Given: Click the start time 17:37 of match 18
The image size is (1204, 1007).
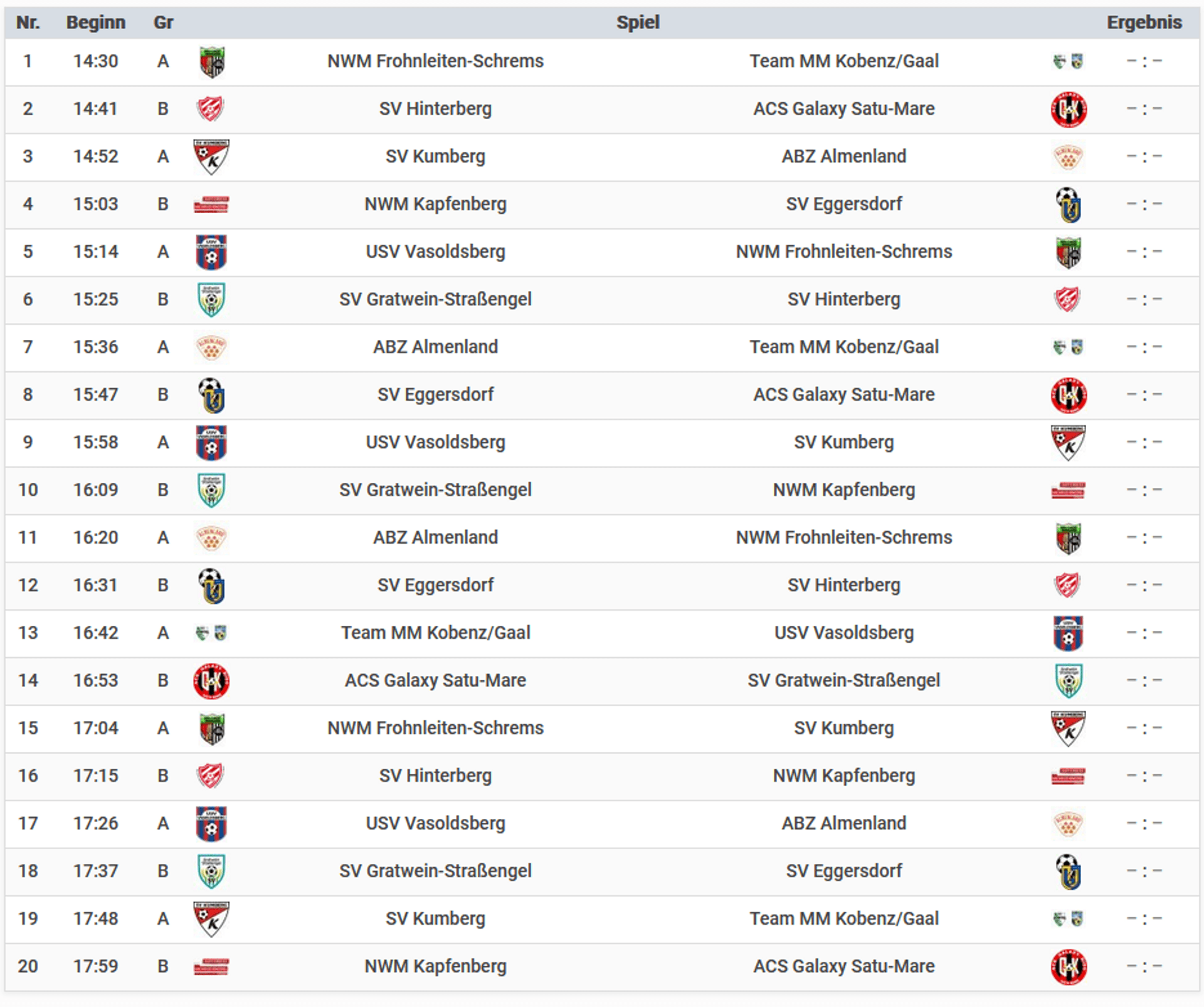Looking at the screenshot, I should coord(96,871).
